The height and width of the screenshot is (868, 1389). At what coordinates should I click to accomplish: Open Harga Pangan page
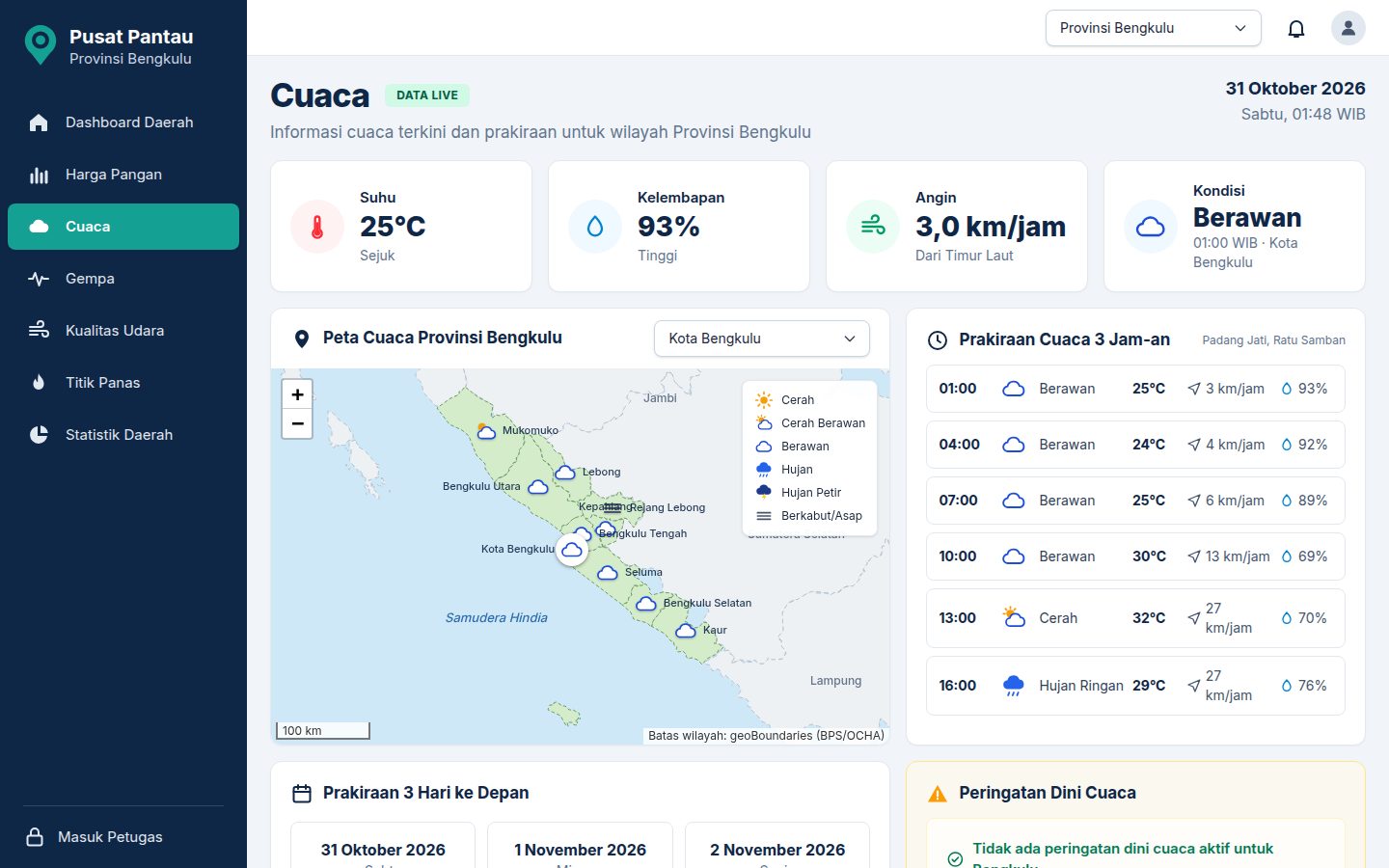[123, 175]
